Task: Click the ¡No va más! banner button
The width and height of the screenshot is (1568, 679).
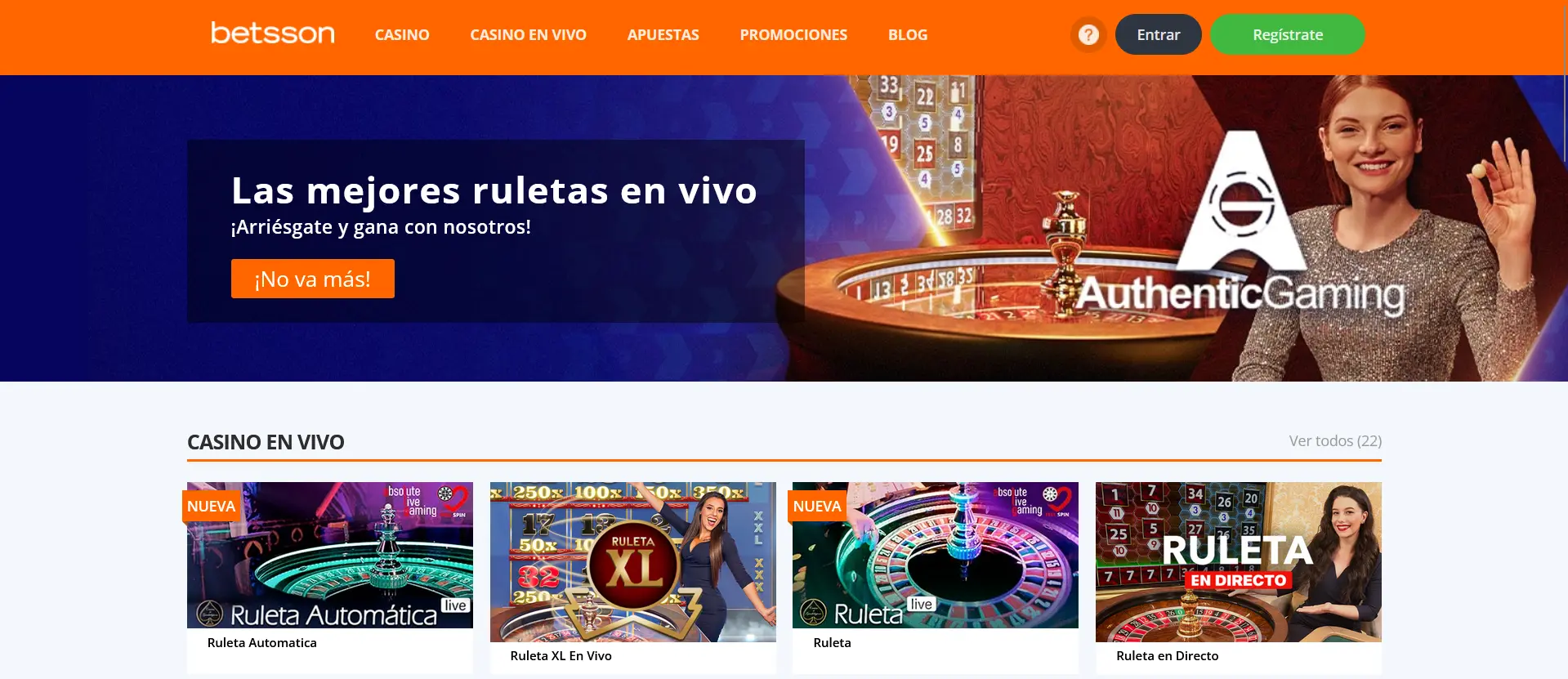Action: [313, 279]
